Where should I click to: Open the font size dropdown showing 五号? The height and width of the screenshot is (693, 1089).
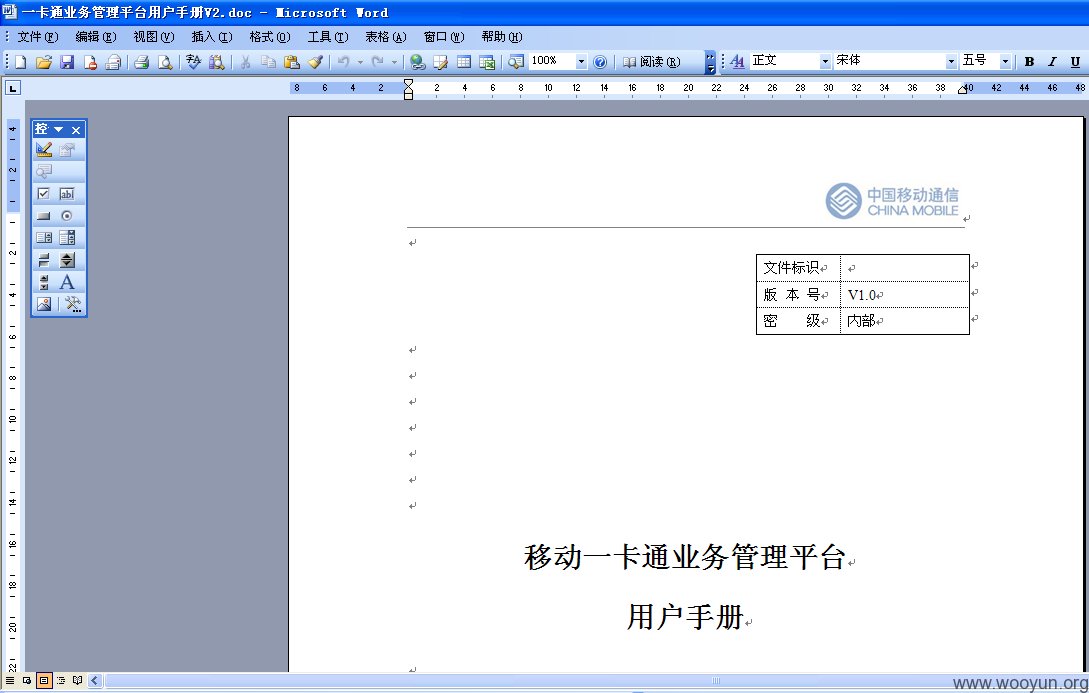1005,62
